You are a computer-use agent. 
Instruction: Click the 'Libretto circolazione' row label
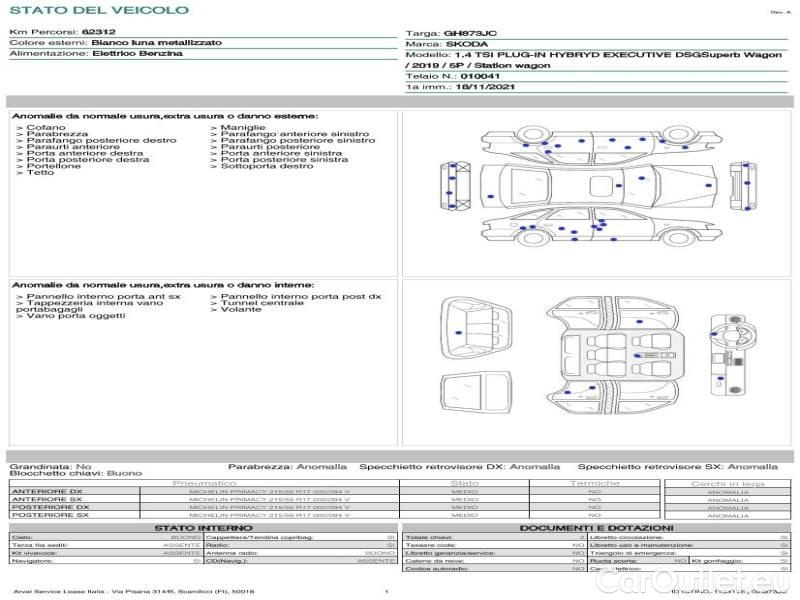pyautogui.click(x=627, y=538)
